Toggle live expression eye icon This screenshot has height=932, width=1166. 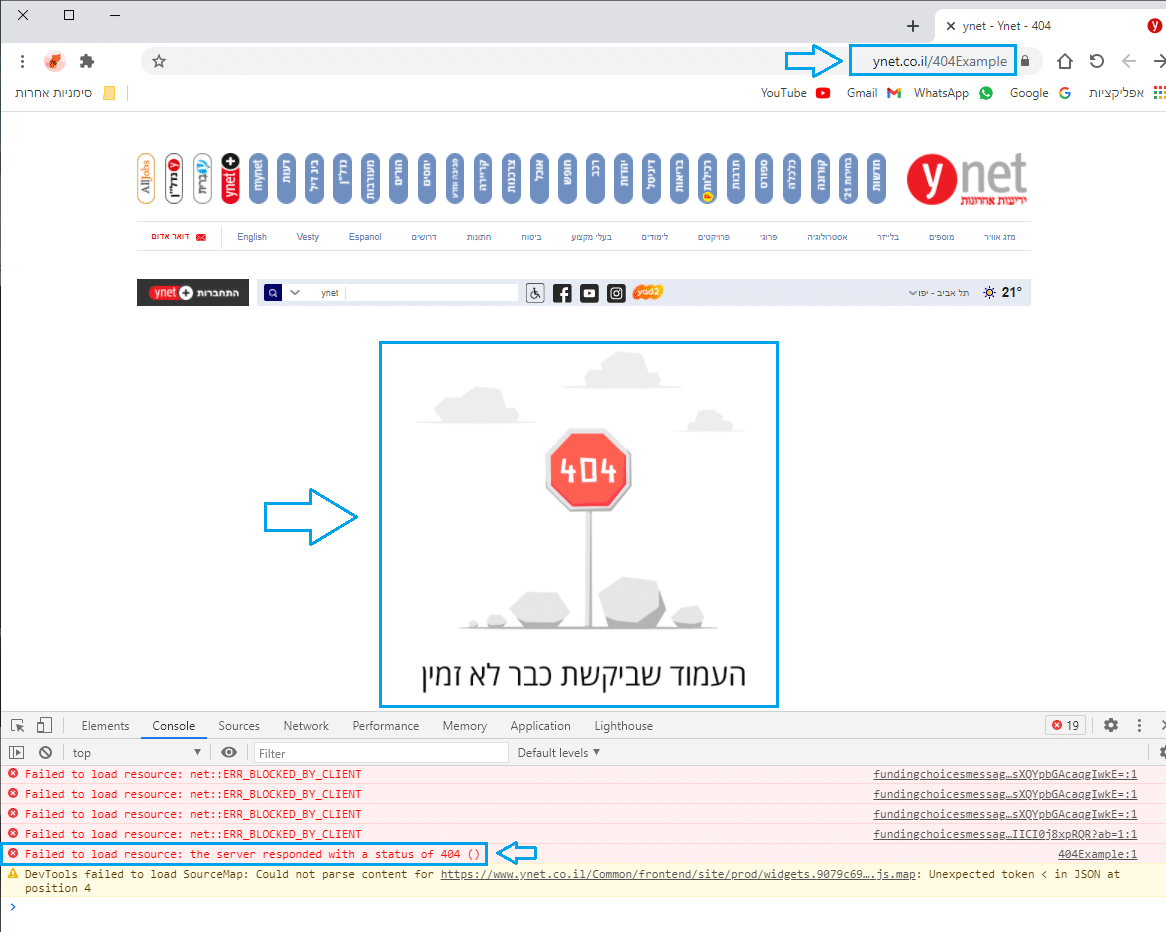(229, 753)
